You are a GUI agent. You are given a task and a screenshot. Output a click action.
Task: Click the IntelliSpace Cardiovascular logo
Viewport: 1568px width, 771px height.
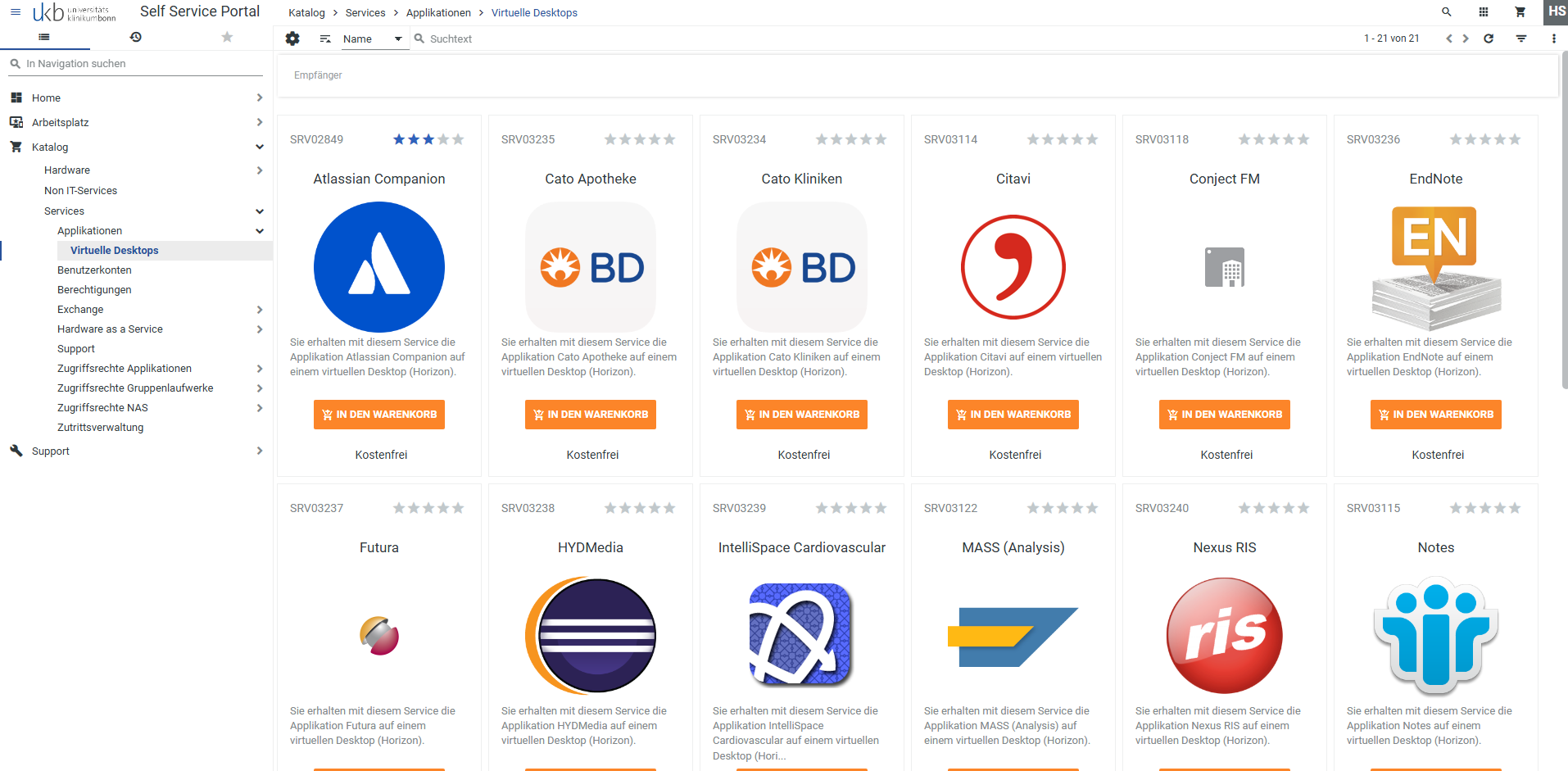[x=802, y=634]
